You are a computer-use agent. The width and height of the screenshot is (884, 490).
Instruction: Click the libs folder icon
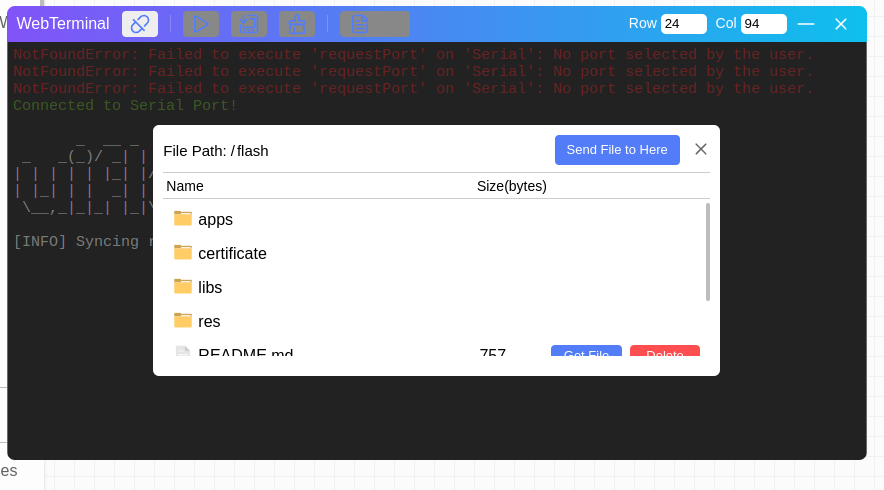(x=183, y=286)
